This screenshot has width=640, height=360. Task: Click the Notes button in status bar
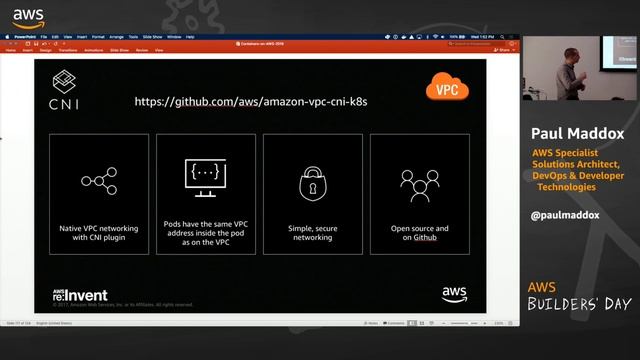click(x=371, y=323)
